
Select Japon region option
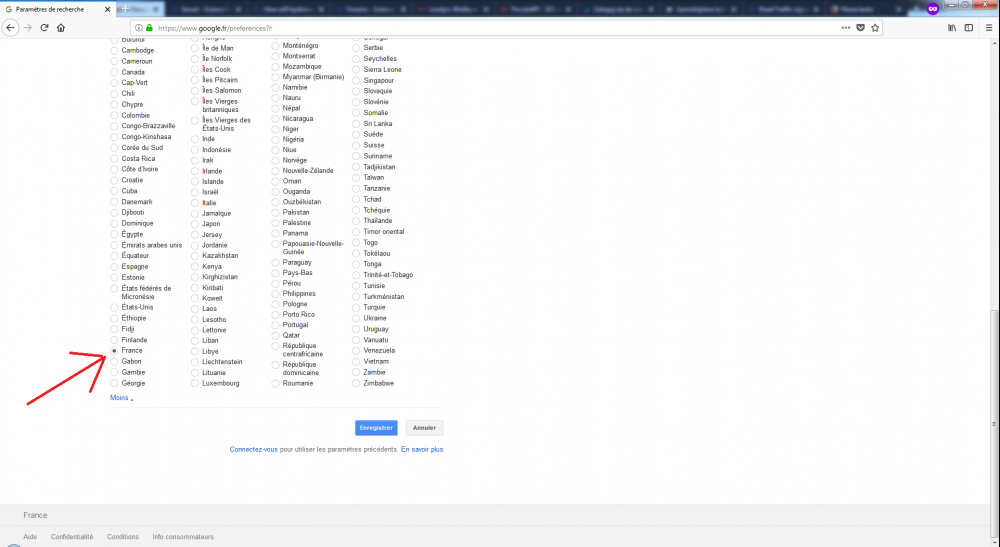point(195,224)
